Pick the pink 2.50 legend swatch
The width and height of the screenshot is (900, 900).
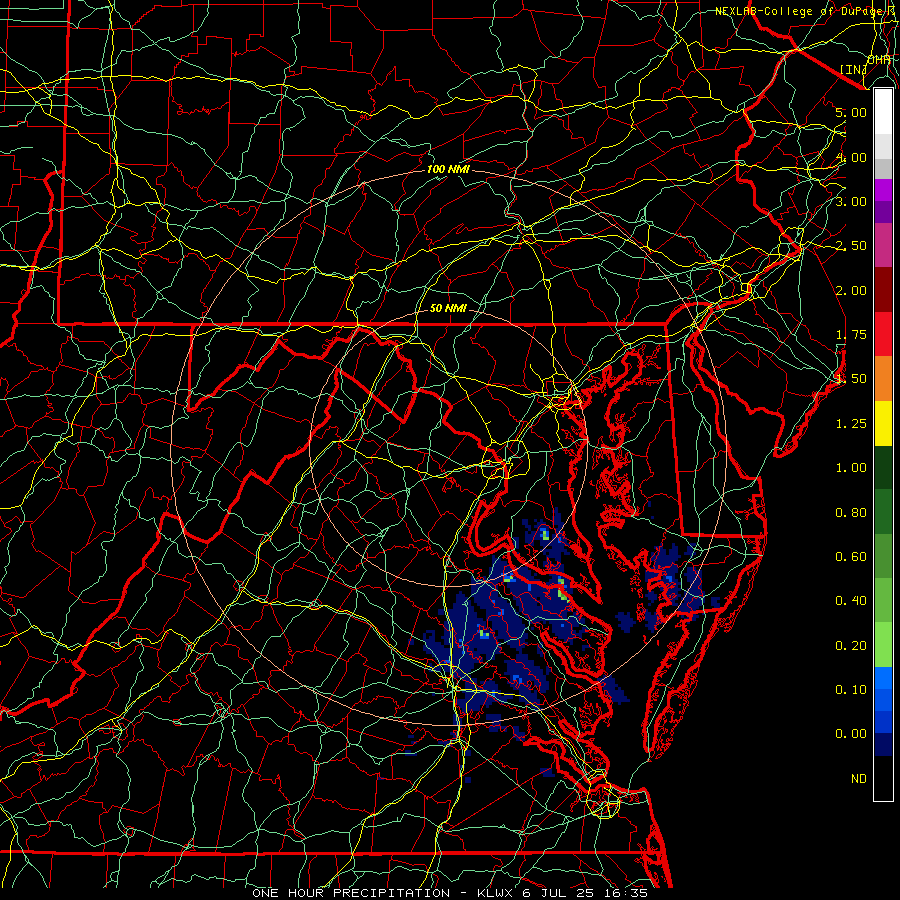(x=883, y=246)
